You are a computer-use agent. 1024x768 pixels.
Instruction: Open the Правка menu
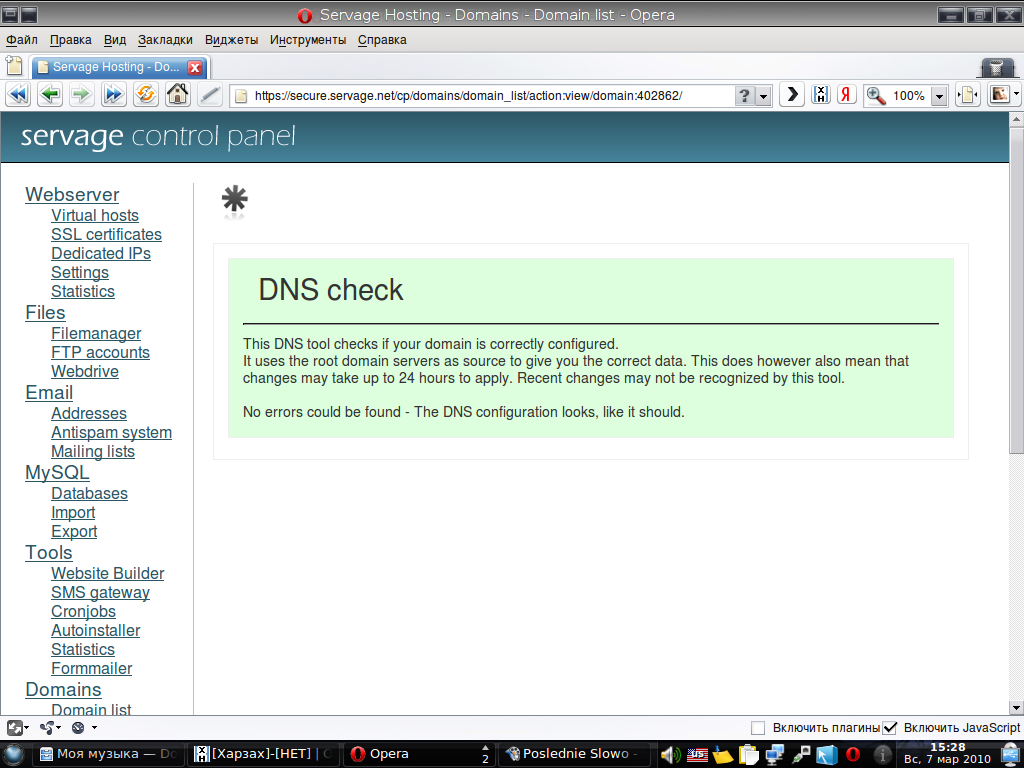pos(71,40)
